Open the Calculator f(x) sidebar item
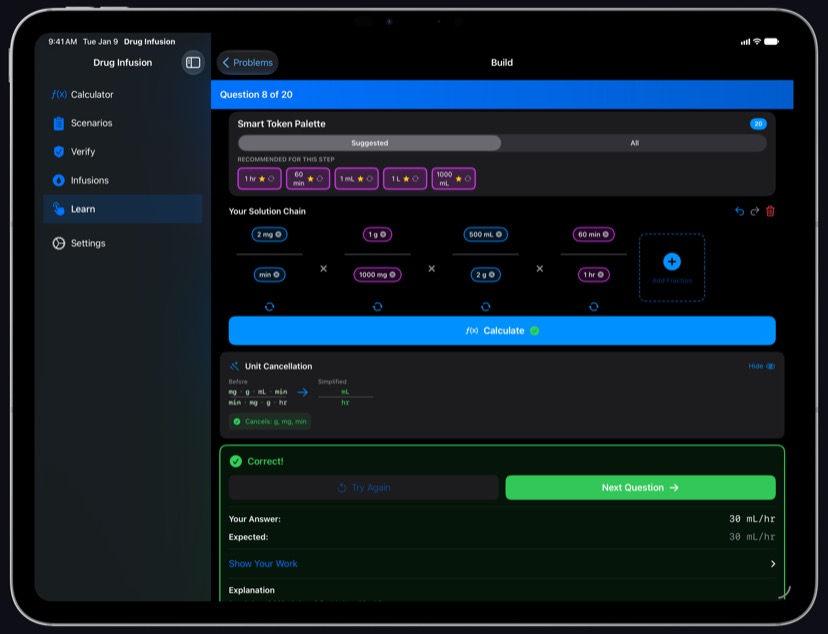This screenshot has width=828, height=634. (123, 94)
